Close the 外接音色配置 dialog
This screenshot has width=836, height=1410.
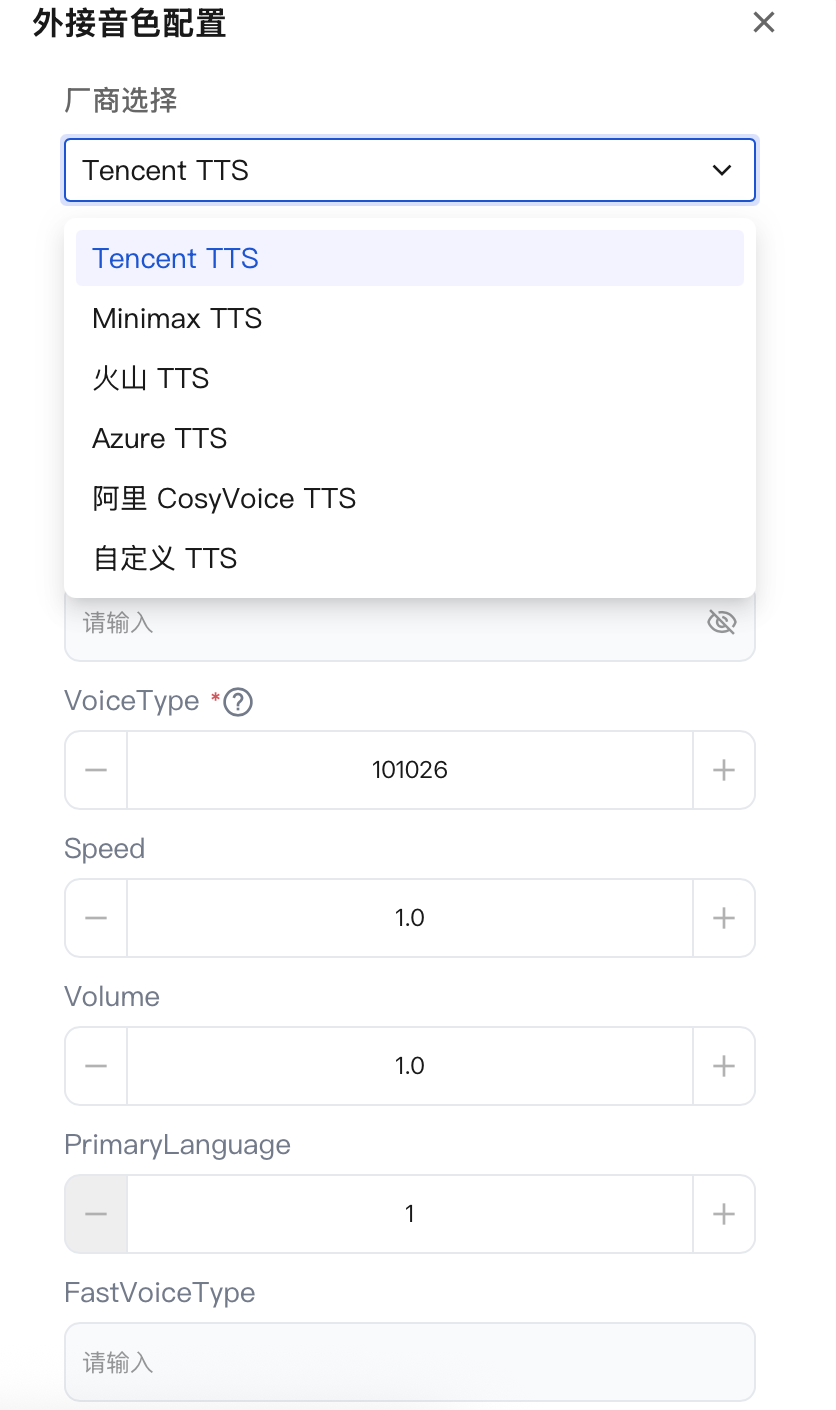[764, 22]
